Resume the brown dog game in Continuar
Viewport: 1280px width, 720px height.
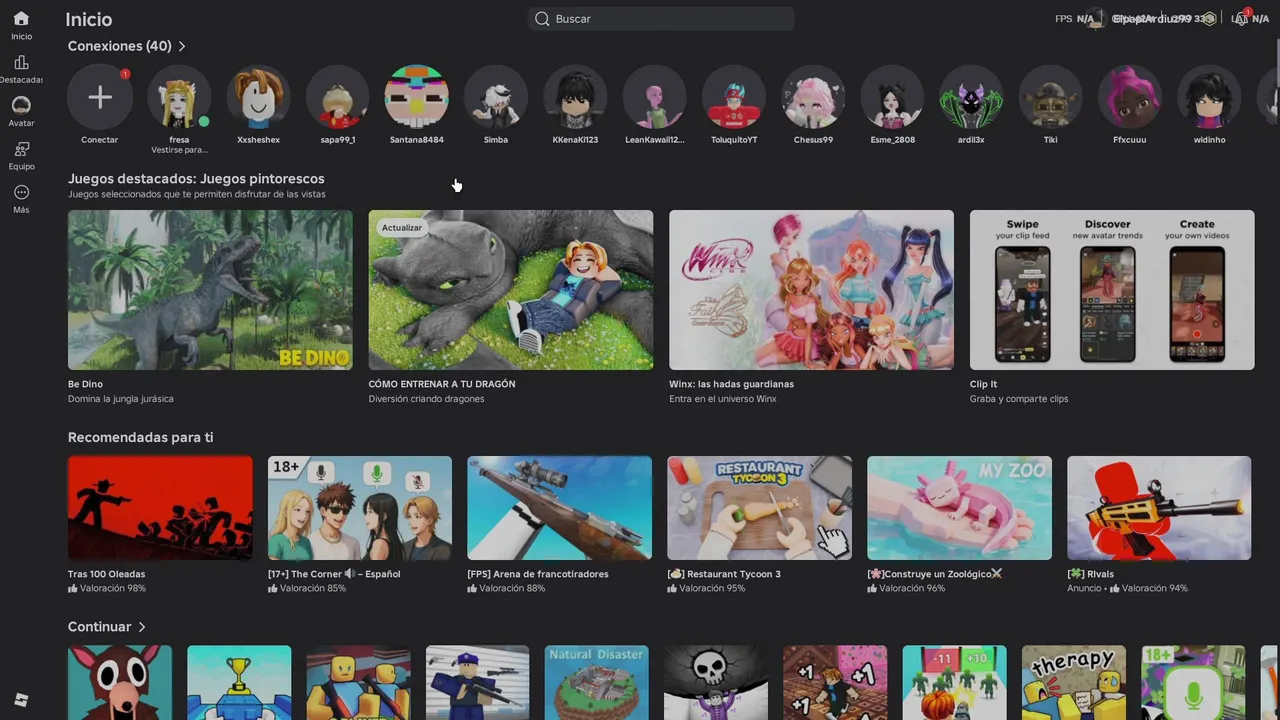120,683
